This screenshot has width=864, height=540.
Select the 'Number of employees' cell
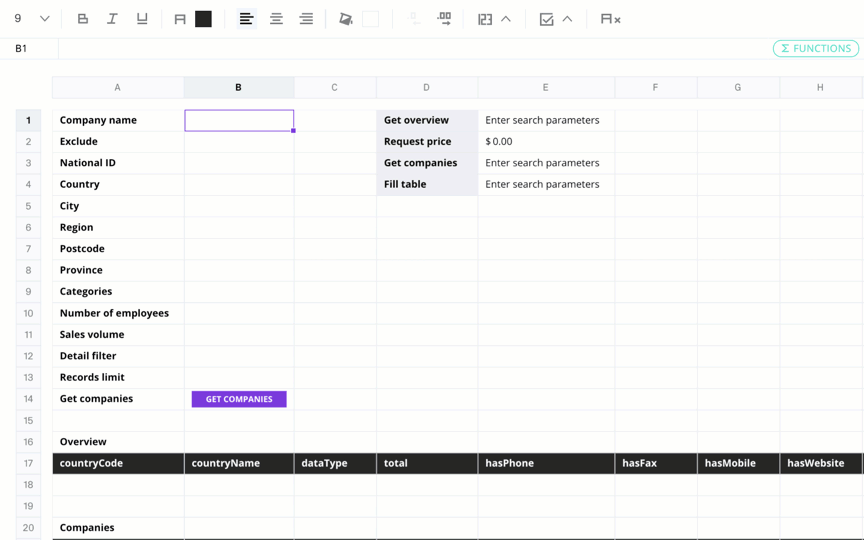point(118,313)
